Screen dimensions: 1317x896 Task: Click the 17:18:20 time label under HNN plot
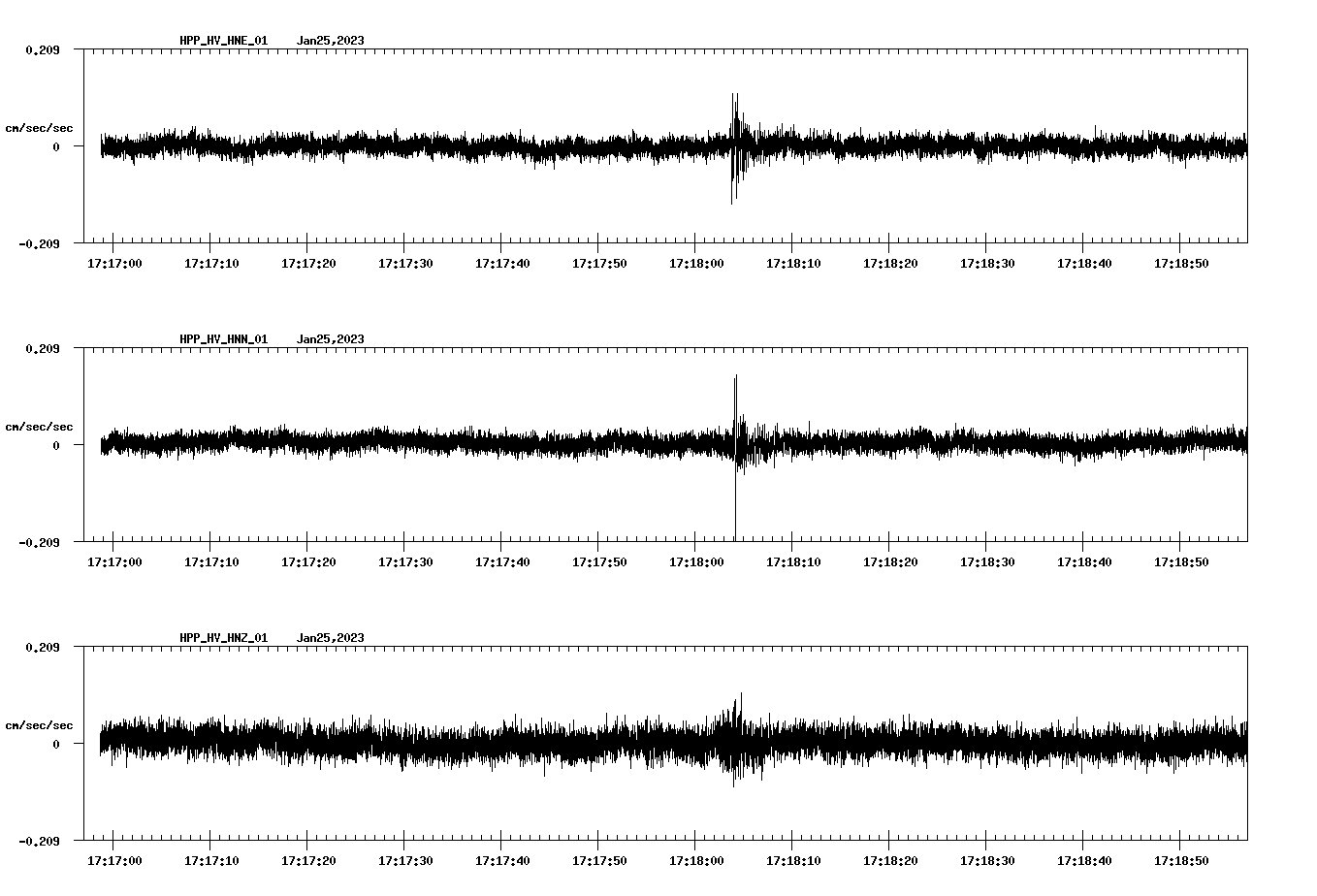pos(890,561)
